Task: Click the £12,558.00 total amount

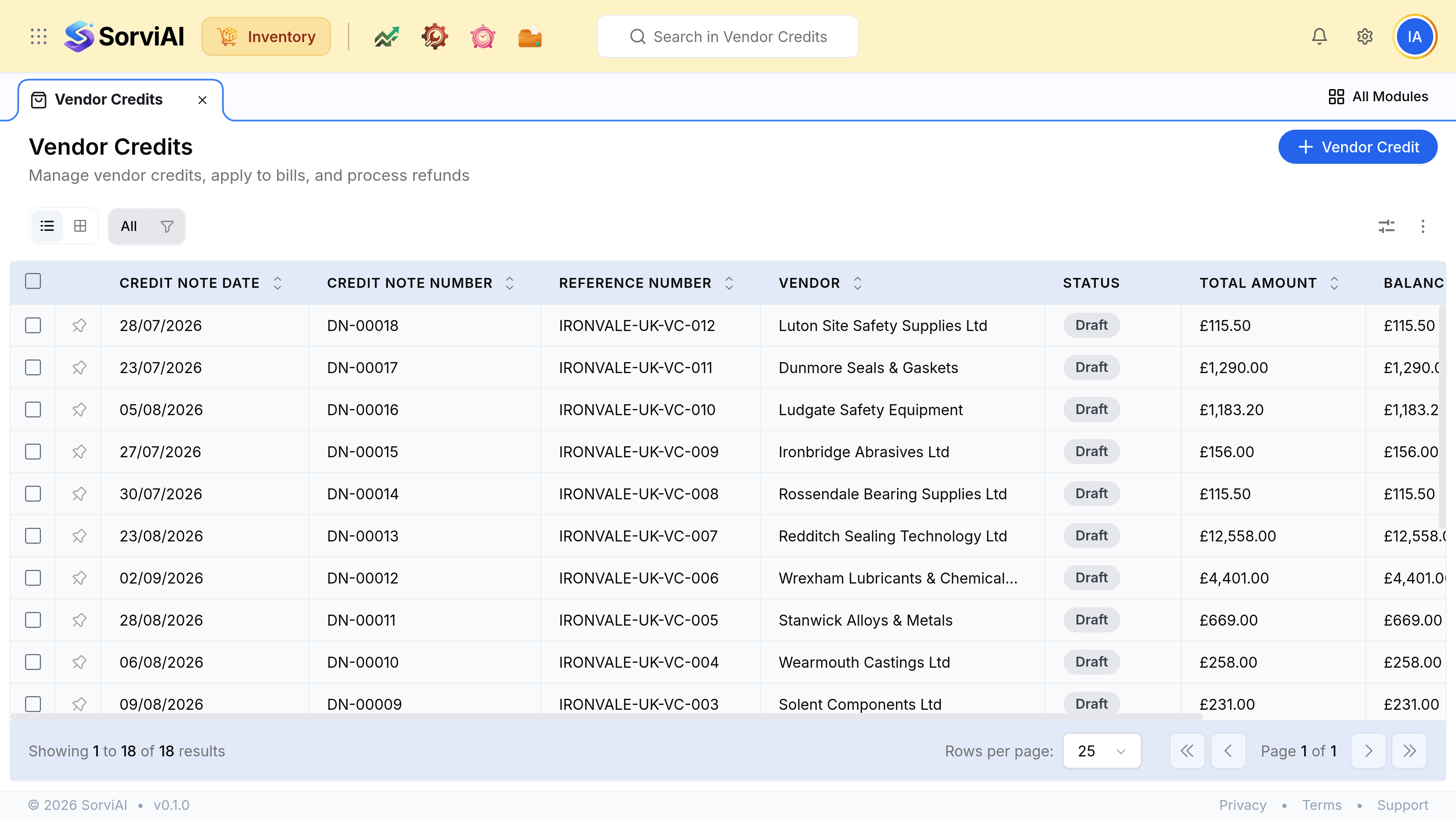Action: [1238, 536]
